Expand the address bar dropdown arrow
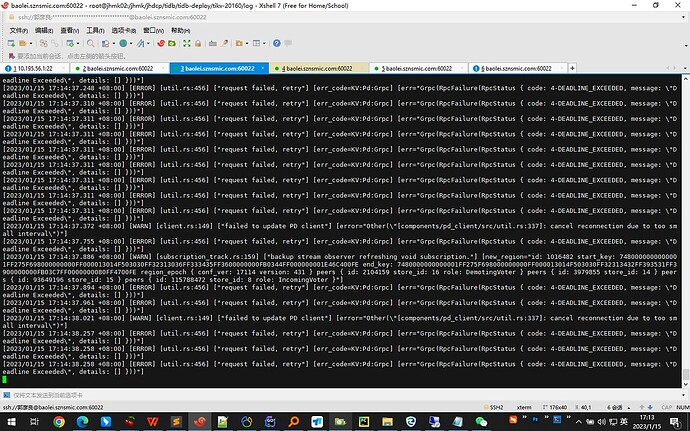The height and width of the screenshot is (431, 690). 685,17
